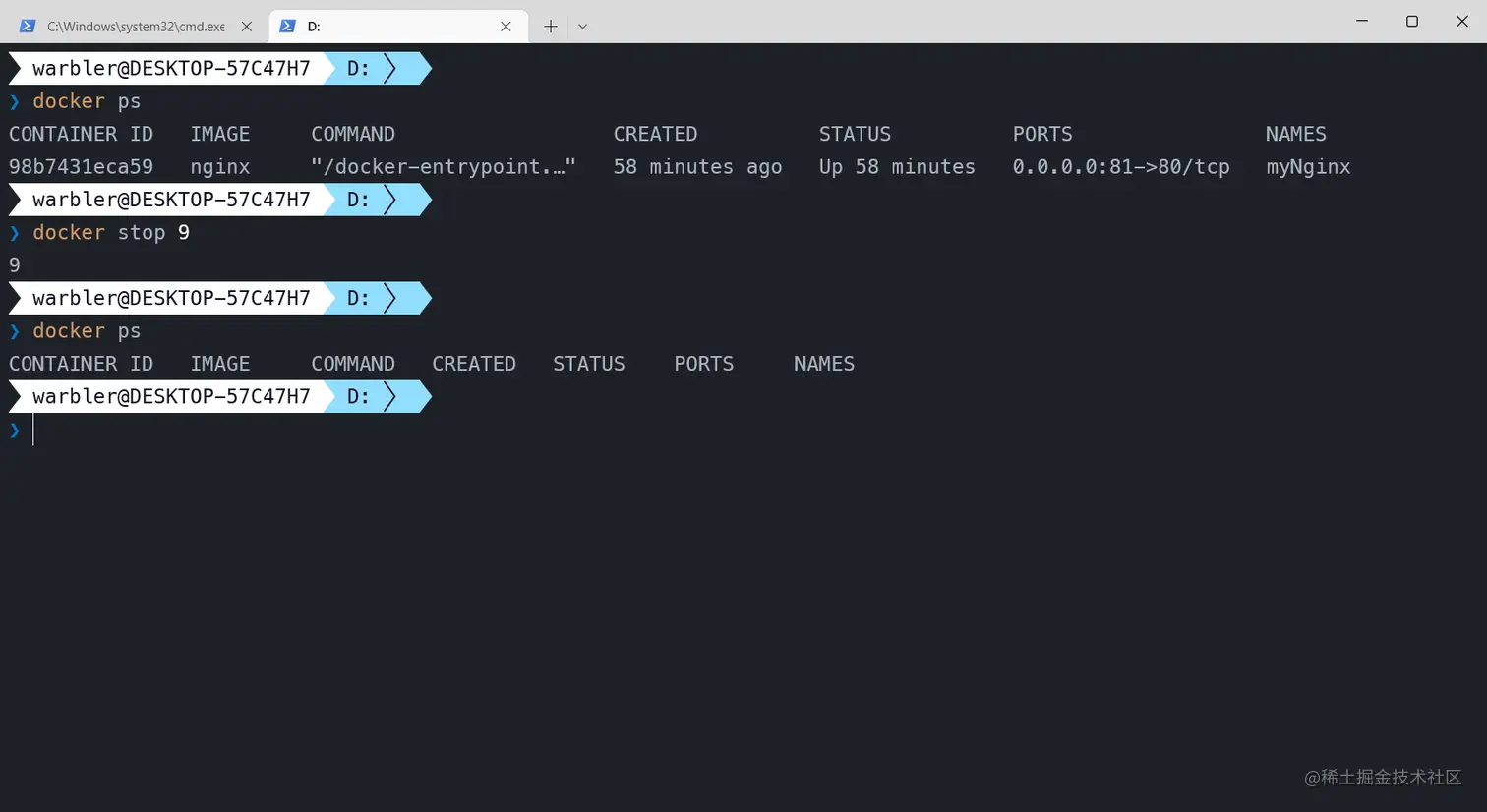Click the COMMAND header above "/docker-entrypoint.…"
The image size is (1487, 812).
(353, 134)
